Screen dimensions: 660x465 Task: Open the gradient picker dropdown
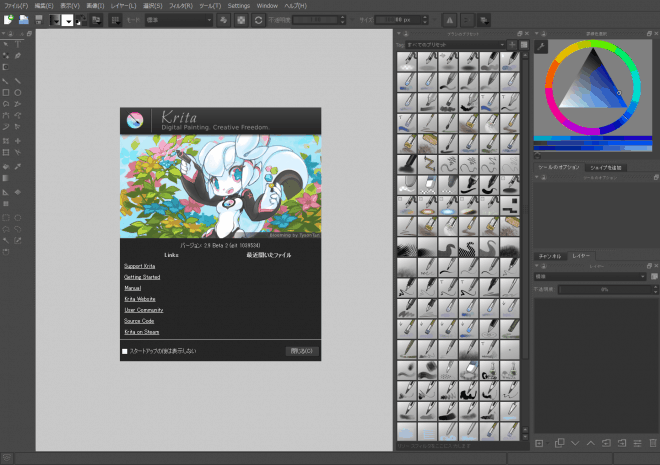tap(55, 20)
